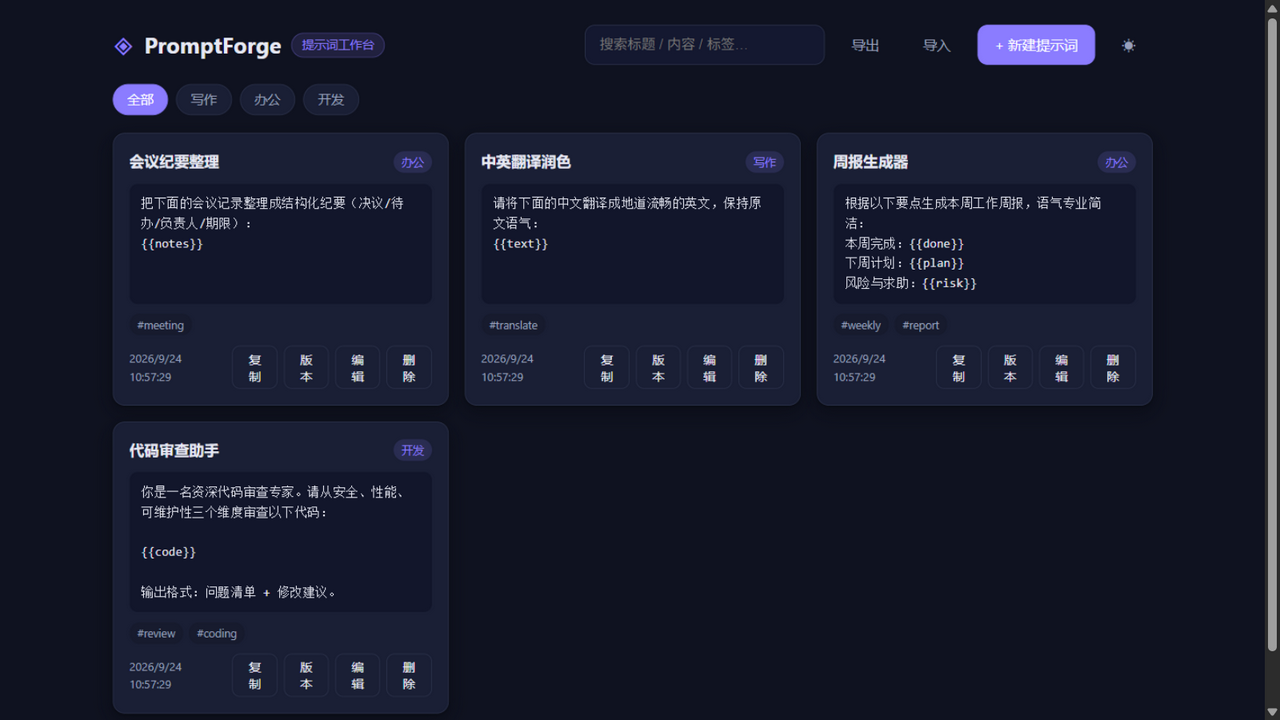Delete the 代码审查助手 prompt
This screenshot has width=1280, height=720.
point(409,675)
